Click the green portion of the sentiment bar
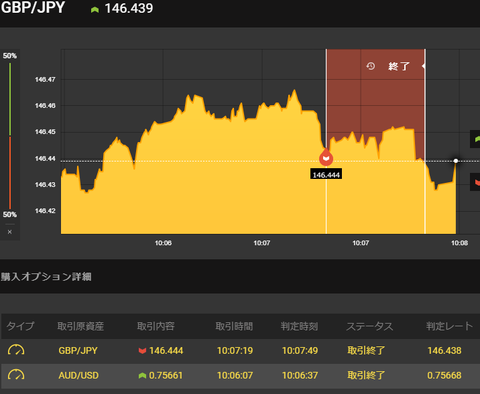Viewport: 480px width, 394px height. pyautogui.click(x=10, y=99)
